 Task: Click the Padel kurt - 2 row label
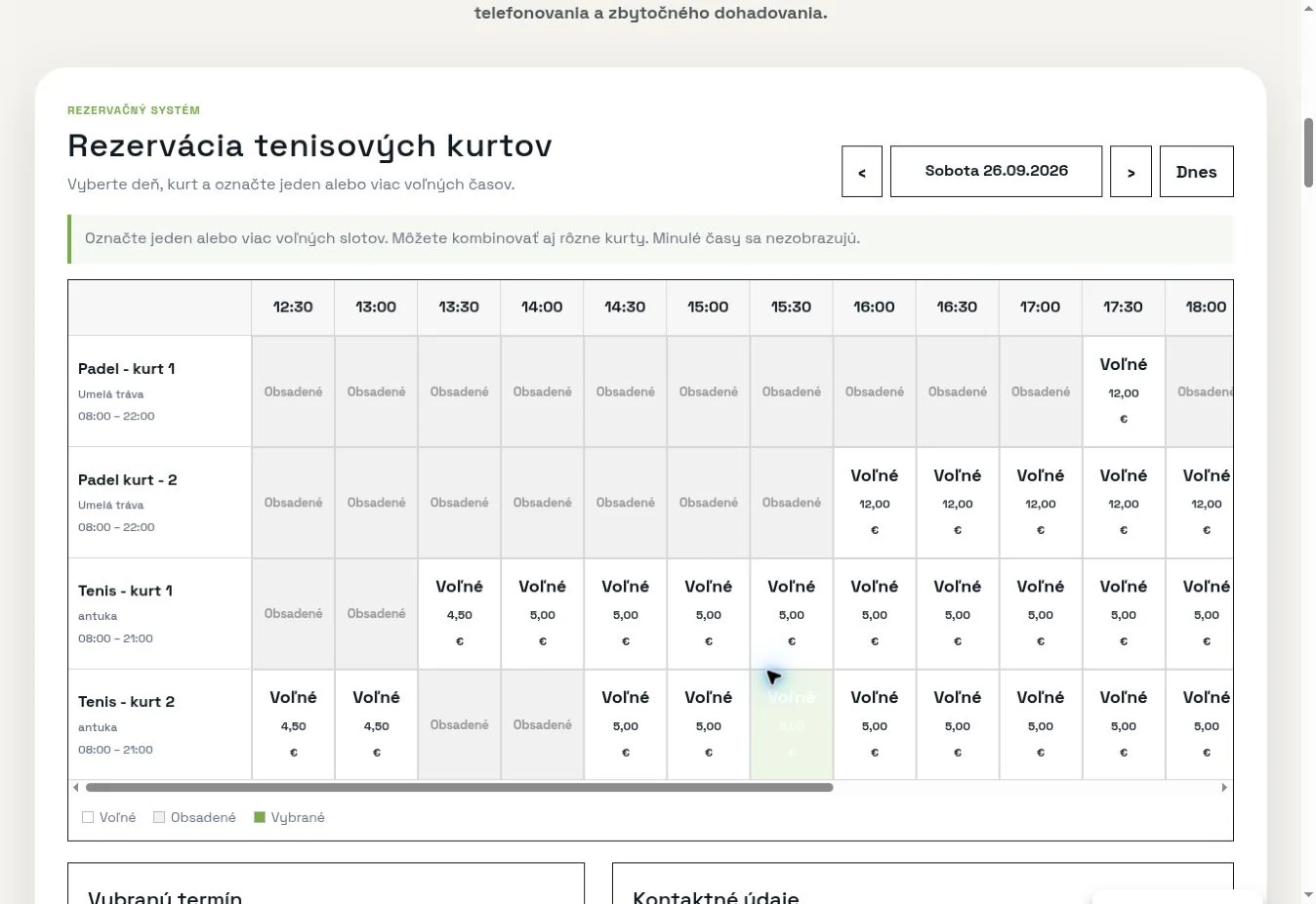(x=160, y=503)
